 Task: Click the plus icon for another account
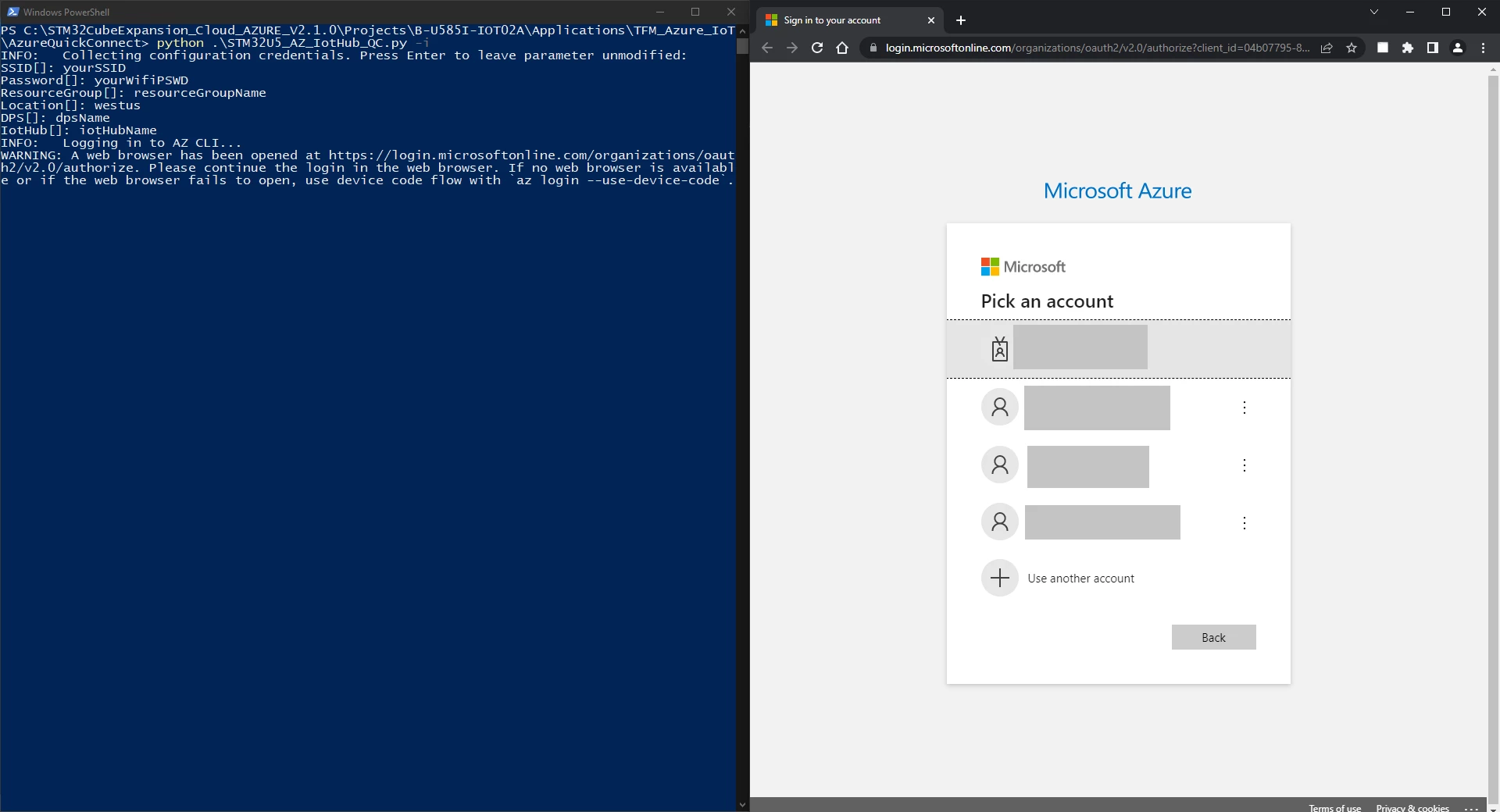1000,578
